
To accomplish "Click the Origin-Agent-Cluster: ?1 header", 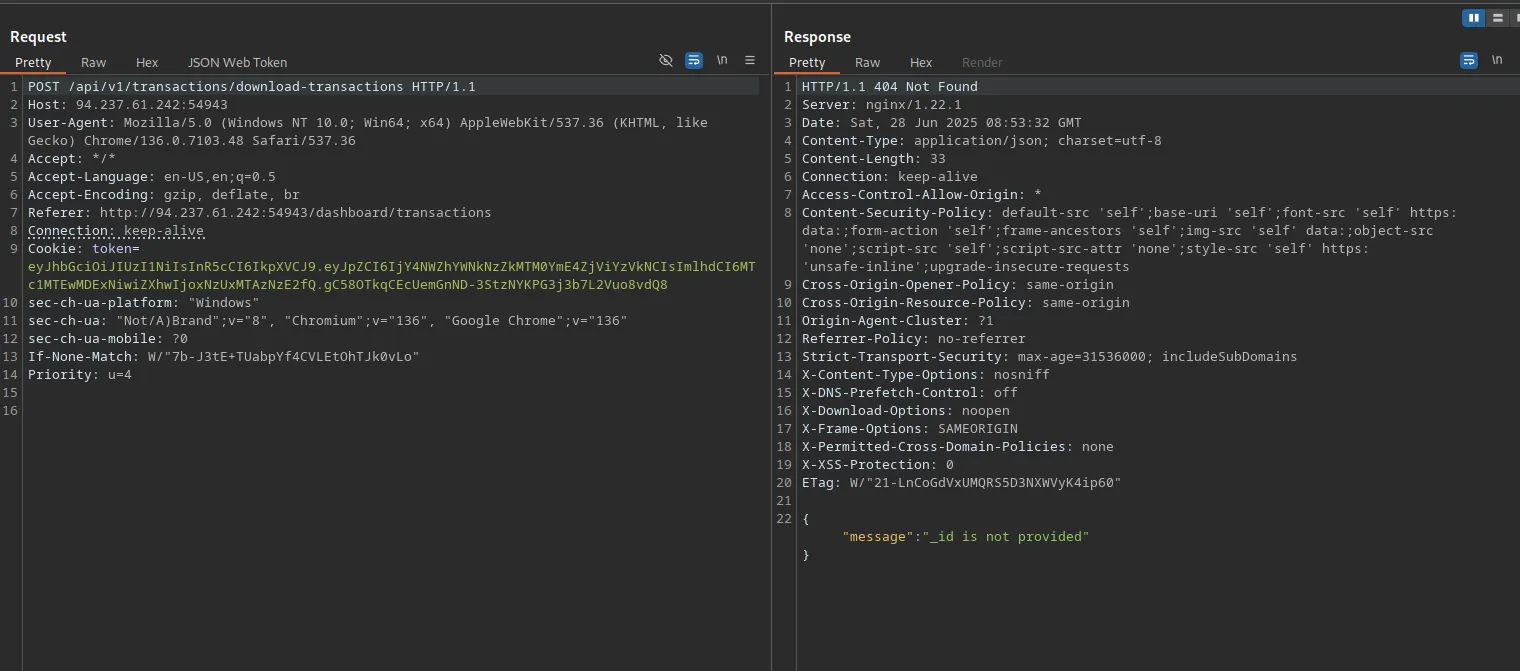I will [898, 321].
